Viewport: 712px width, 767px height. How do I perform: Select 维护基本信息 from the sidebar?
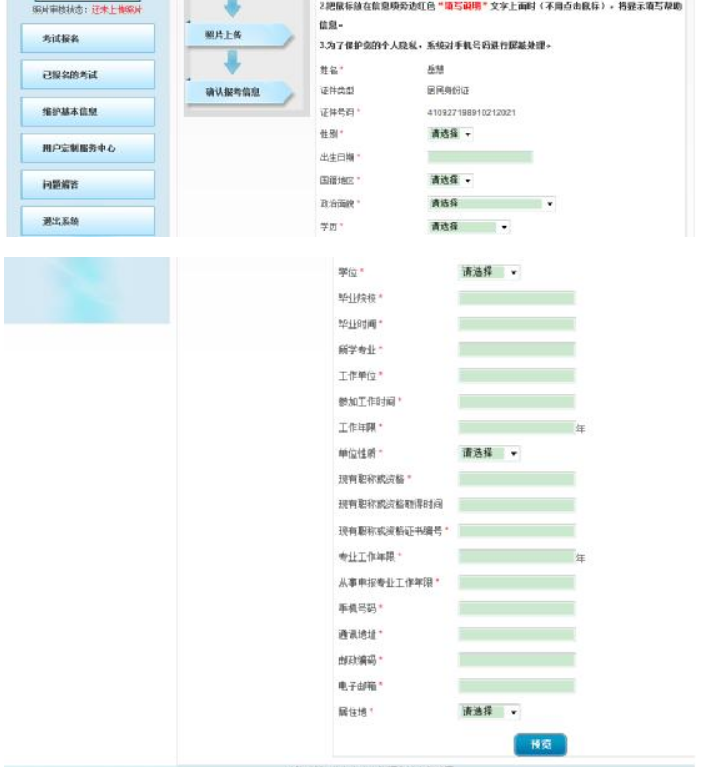[x=87, y=112]
